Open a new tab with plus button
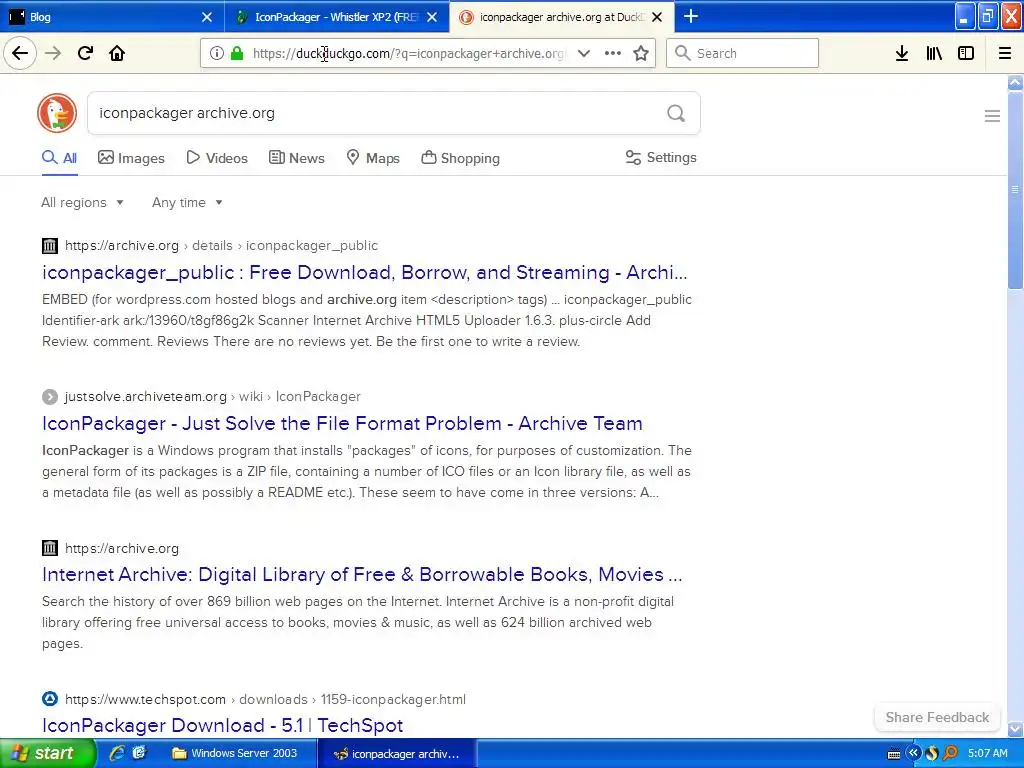Image resolution: width=1024 pixels, height=768 pixels. pyautogui.click(x=691, y=16)
